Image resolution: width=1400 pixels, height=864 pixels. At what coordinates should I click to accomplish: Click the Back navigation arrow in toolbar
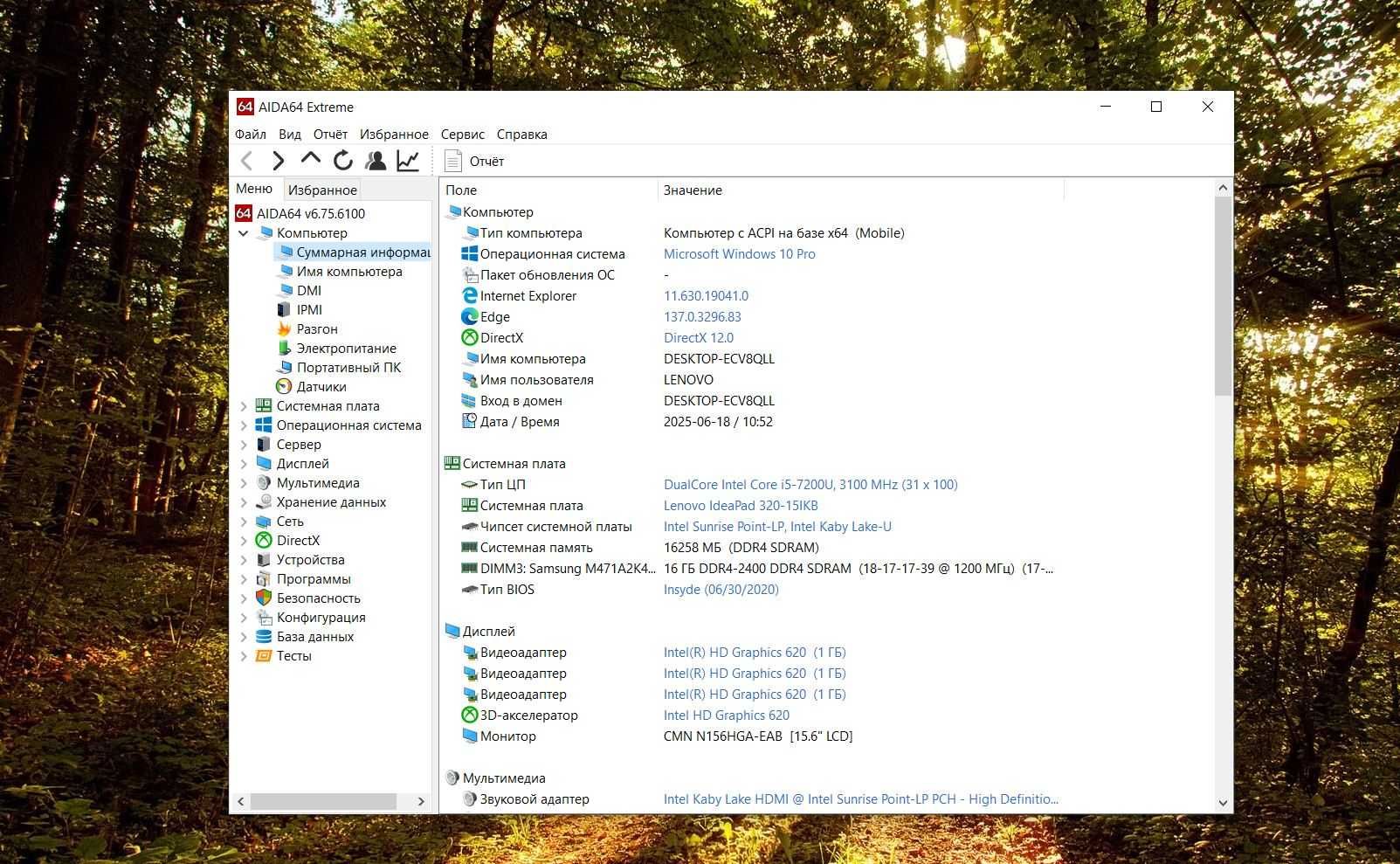(246, 161)
